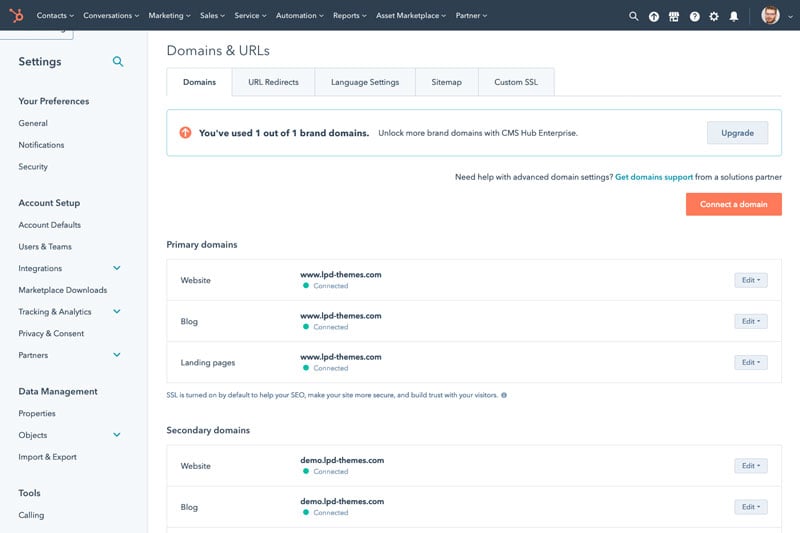Open the top bar search icon
This screenshot has height=533, width=800.
point(633,16)
